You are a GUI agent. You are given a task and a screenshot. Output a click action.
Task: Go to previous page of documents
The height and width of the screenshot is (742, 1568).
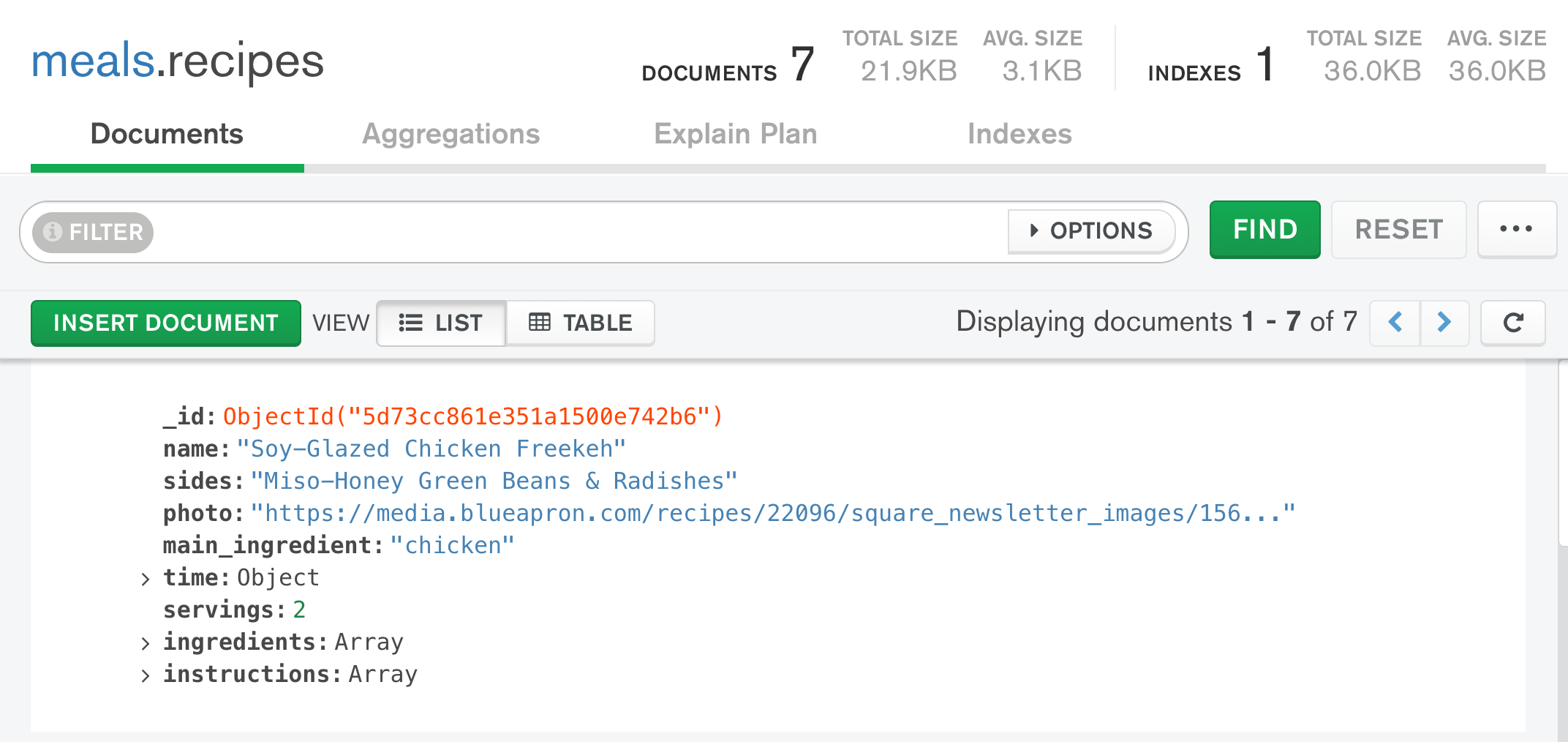point(1395,323)
